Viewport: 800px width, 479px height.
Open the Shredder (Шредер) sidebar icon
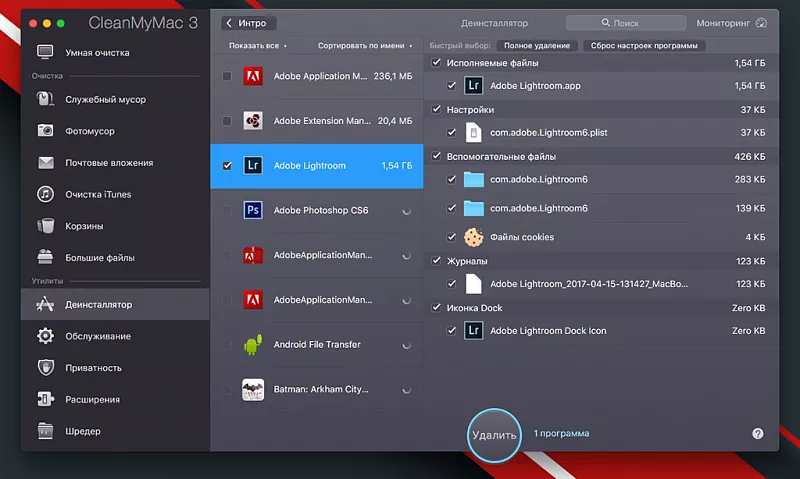tap(45, 431)
